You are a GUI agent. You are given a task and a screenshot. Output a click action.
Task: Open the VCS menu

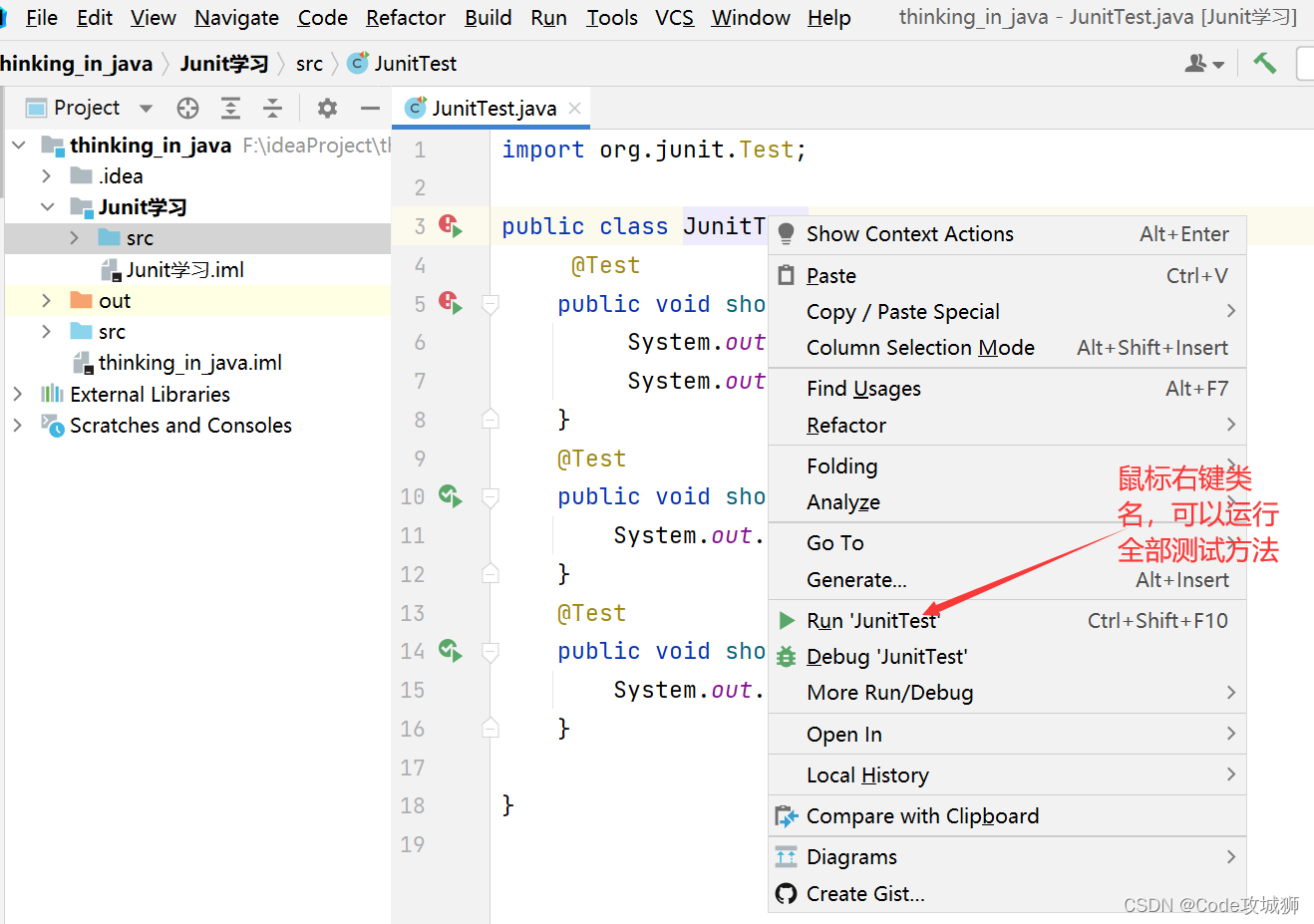point(675,18)
